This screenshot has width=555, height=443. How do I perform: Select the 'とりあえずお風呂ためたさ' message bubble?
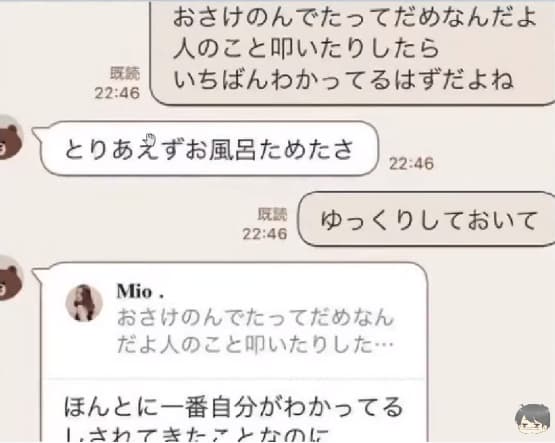(x=210, y=148)
